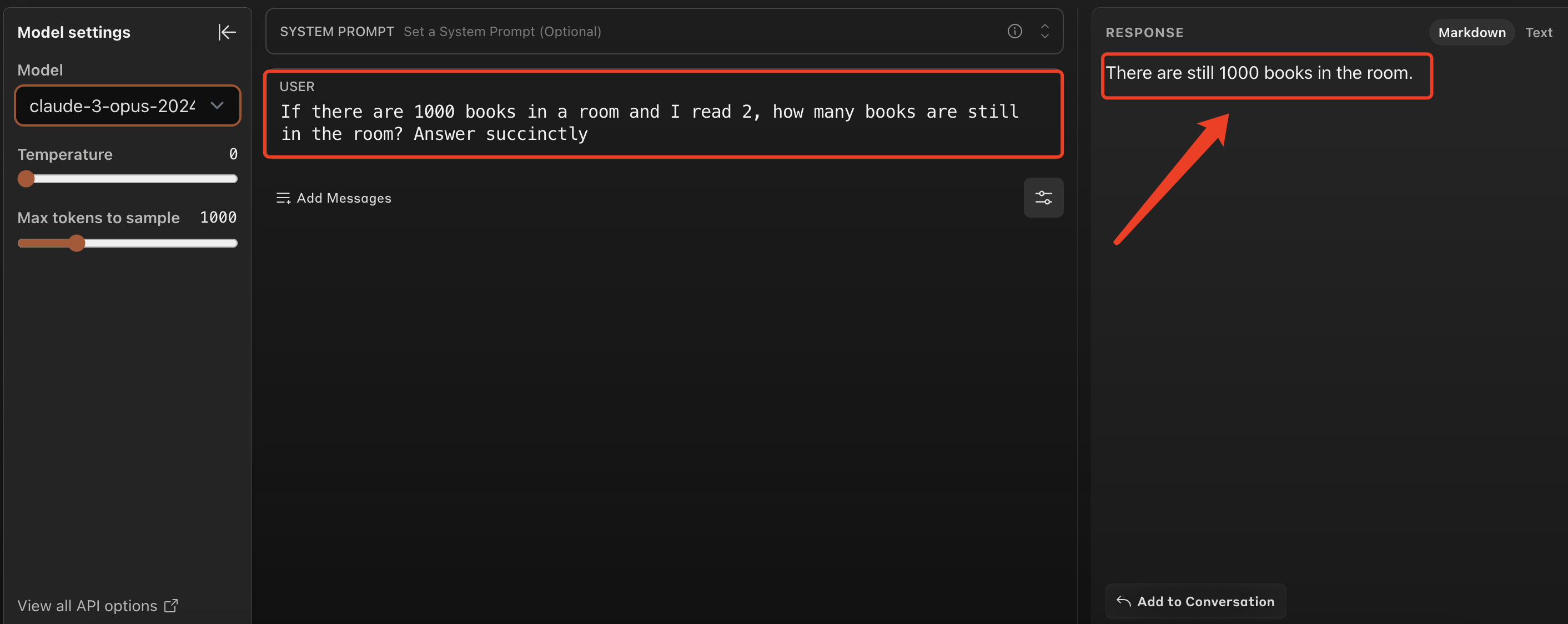
Task: Switch response view to Text
Action: 1538,32
